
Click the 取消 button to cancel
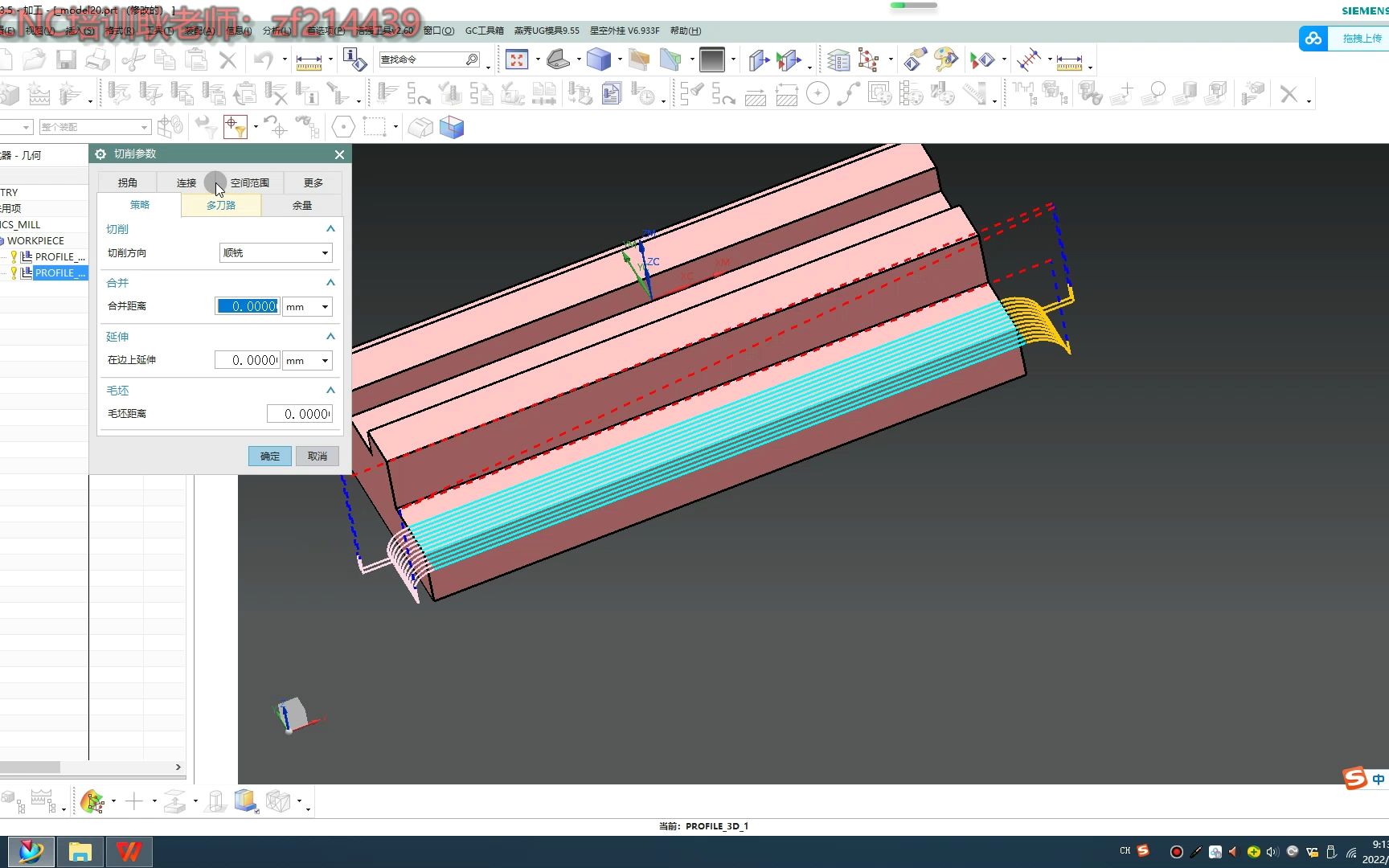(317, 456)
